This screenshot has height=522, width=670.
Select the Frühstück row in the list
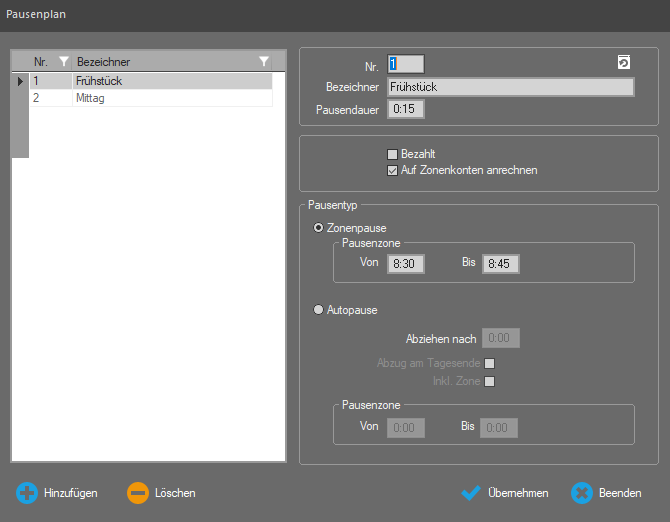click(x=150, y=81)
